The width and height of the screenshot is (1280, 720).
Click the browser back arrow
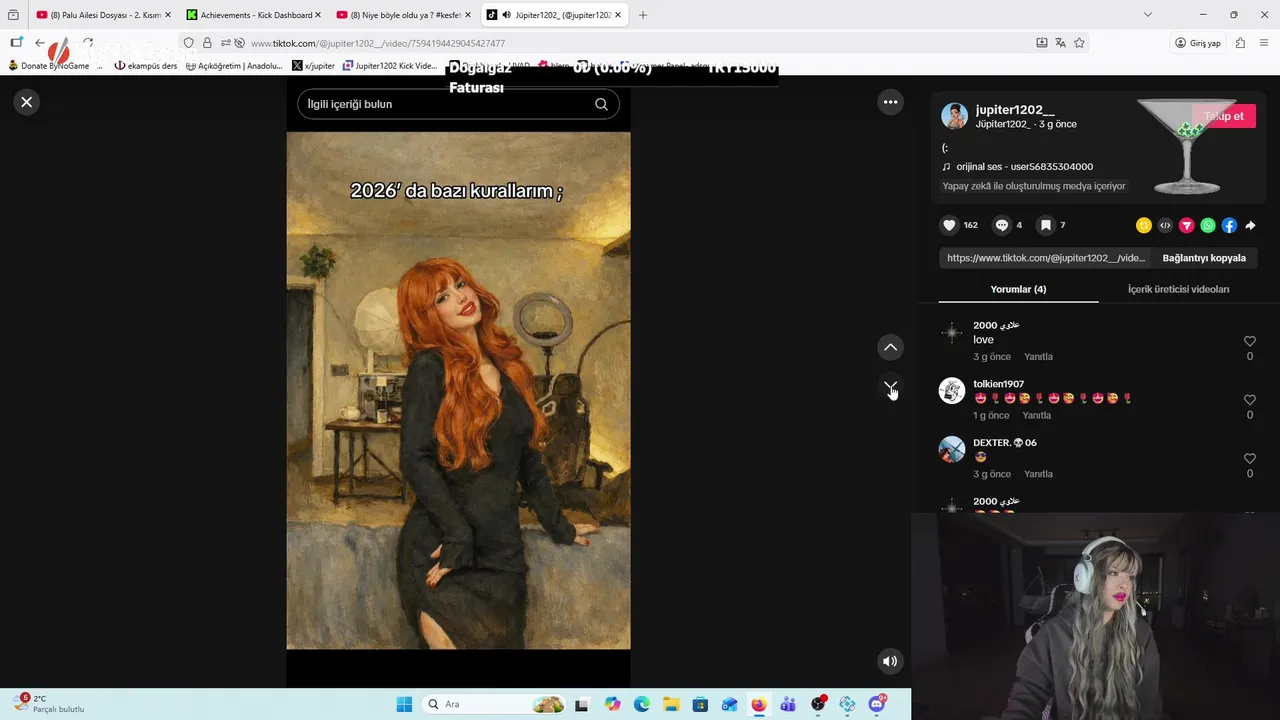pos(40,43)
